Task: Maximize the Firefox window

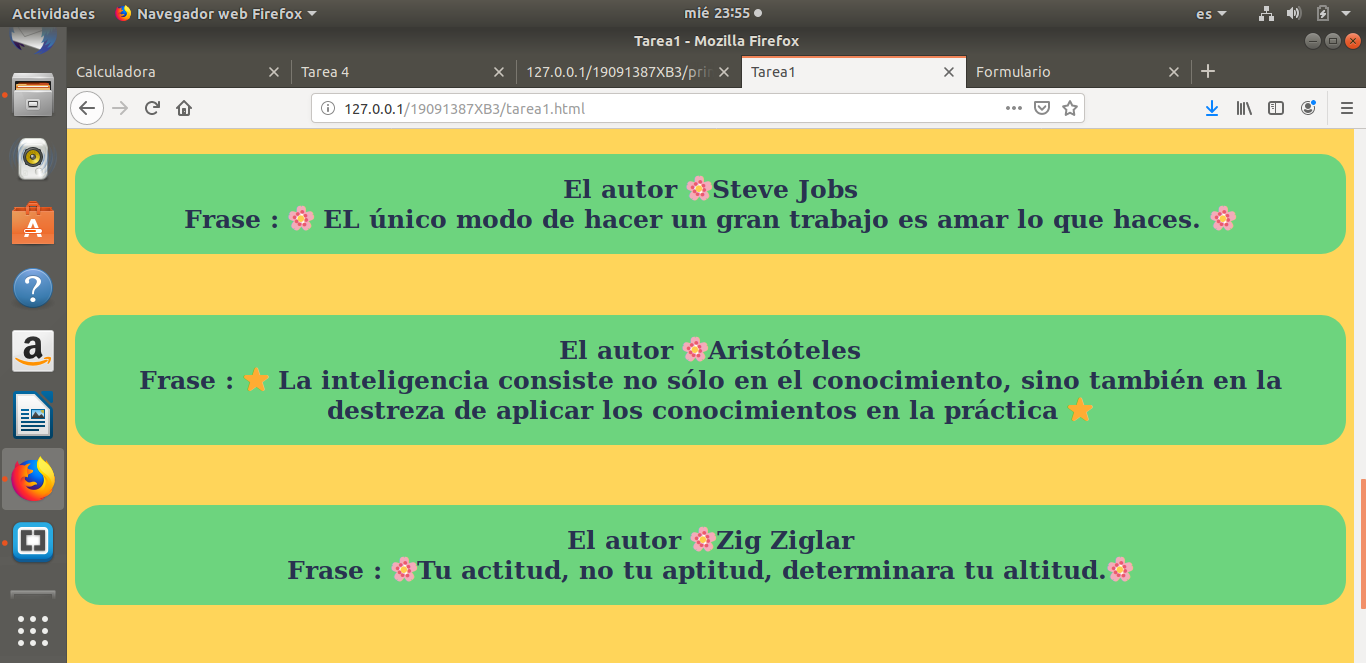Action: pos(1333,41)
